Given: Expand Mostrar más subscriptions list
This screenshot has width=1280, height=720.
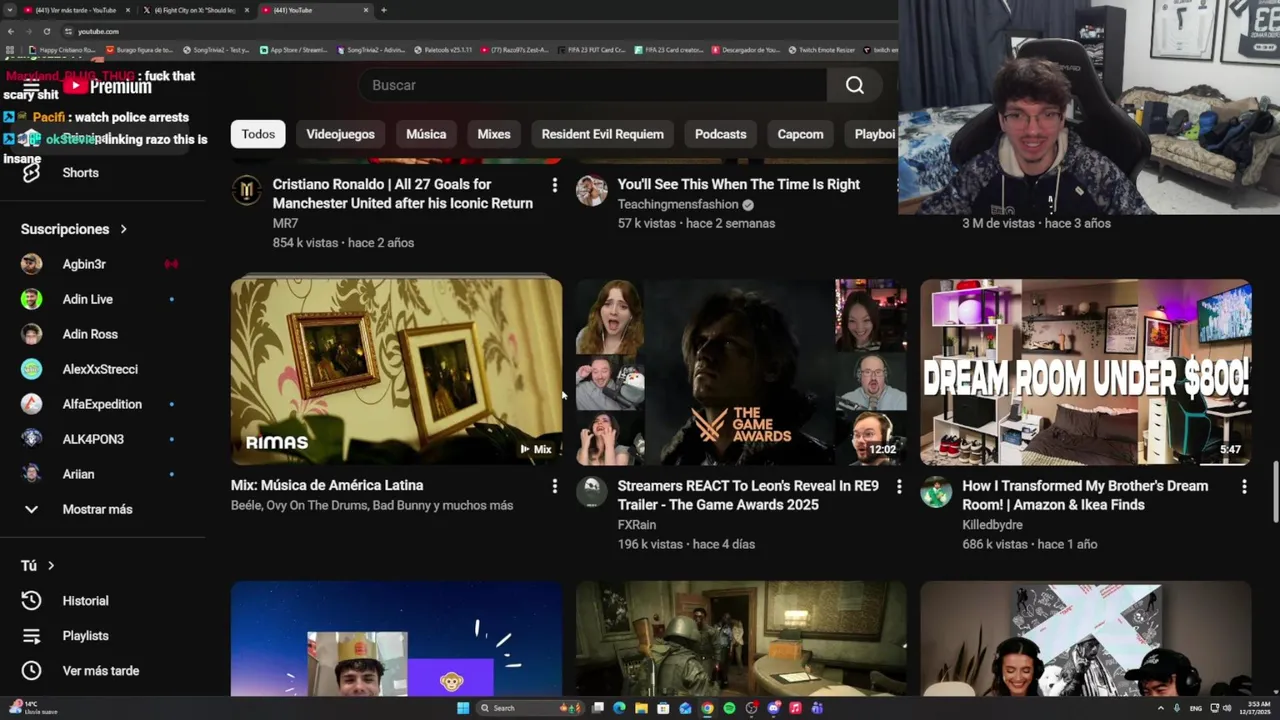Looking at the screenshot, I should pos(97,509).
